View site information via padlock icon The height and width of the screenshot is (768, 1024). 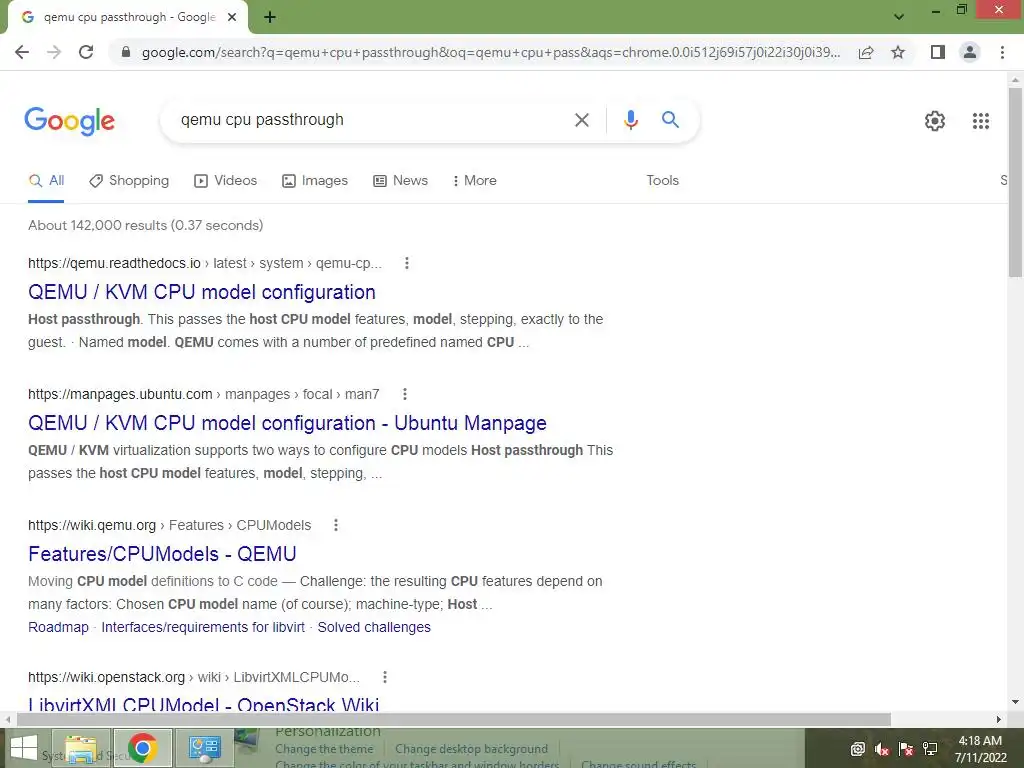coord(126,52)
